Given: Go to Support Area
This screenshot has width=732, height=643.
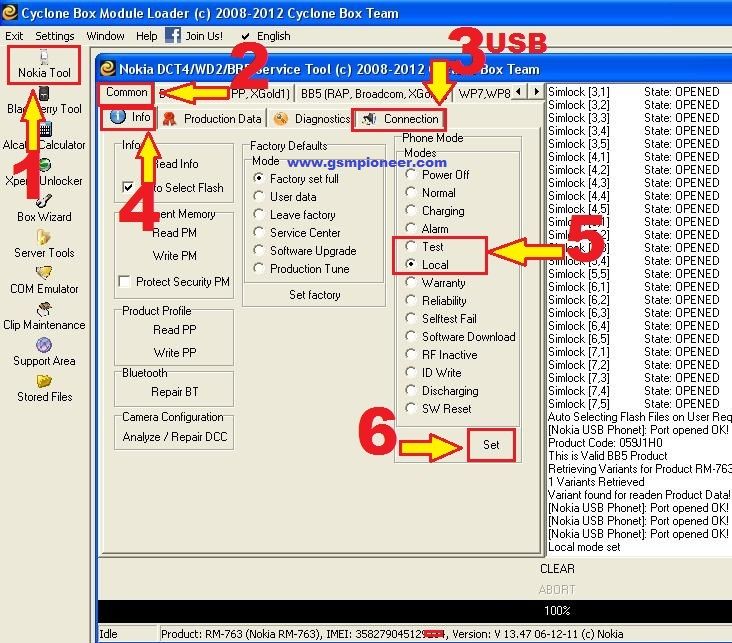Looking at the screenshot, I should (x=44, y=353).
